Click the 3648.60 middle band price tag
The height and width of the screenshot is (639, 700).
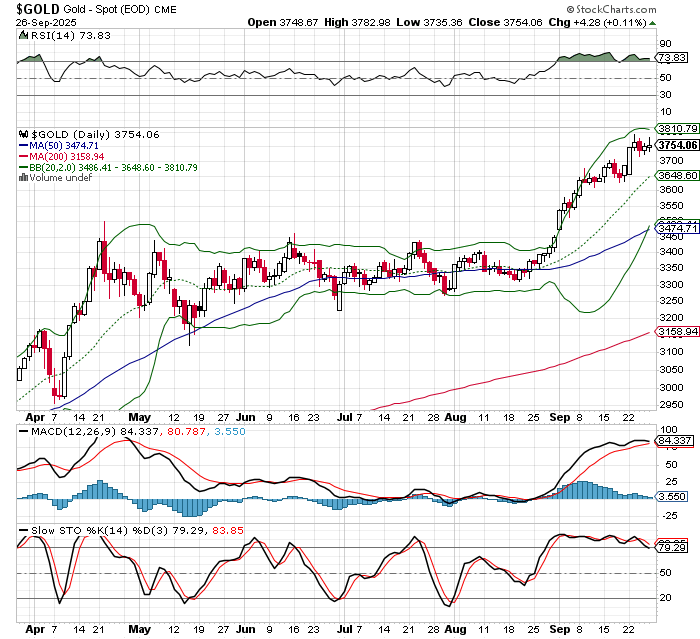(x=677, y=175)
